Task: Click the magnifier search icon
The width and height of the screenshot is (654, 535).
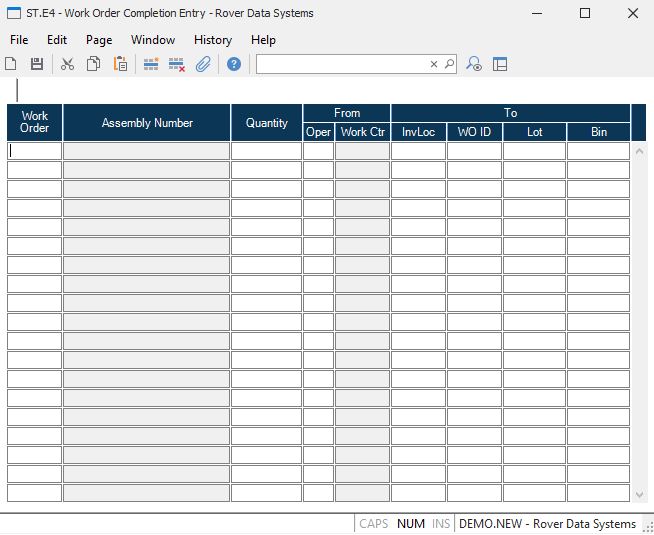Action: click(x=449, y=64)
